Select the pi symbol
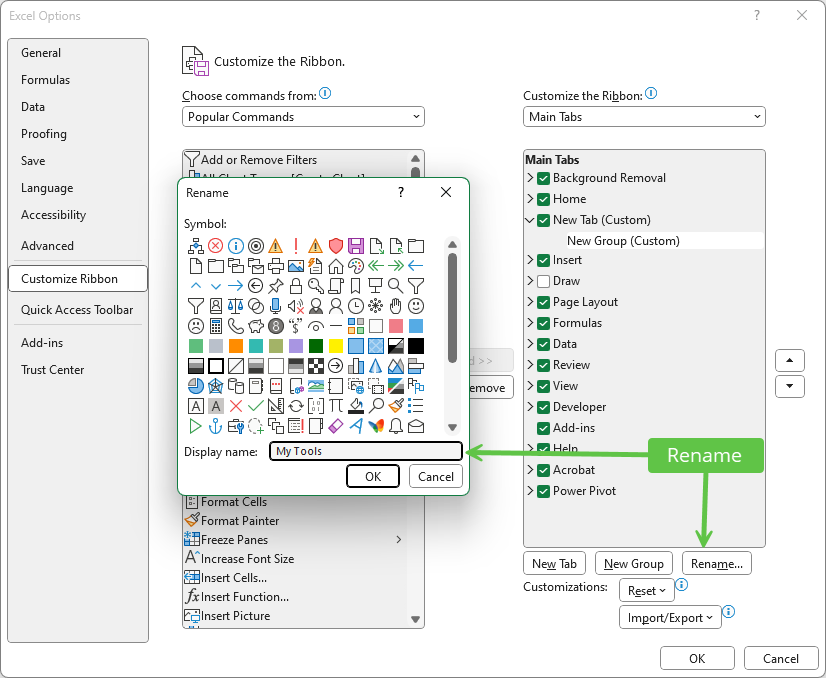Image resolution: width=826 pixels, height=678 pixels. point(336,406)
